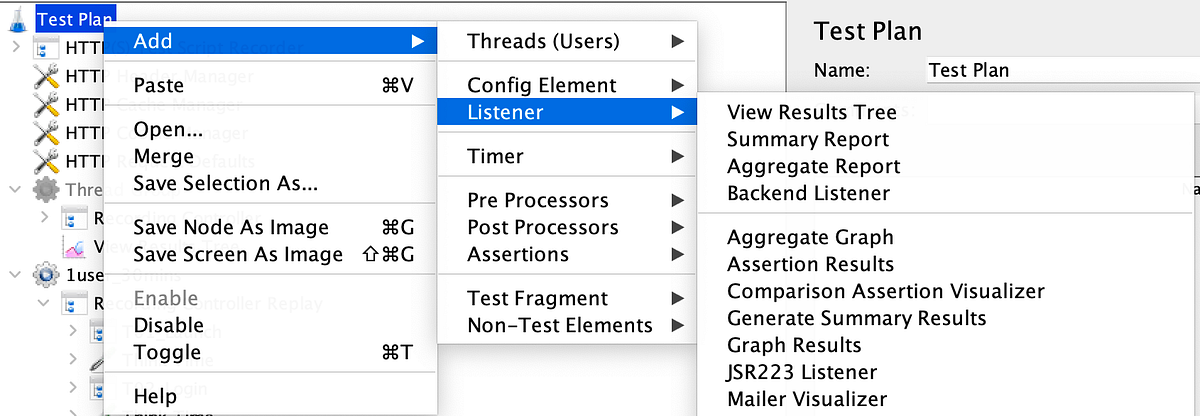Click the Test Plan flask icon

pos(17,17)
